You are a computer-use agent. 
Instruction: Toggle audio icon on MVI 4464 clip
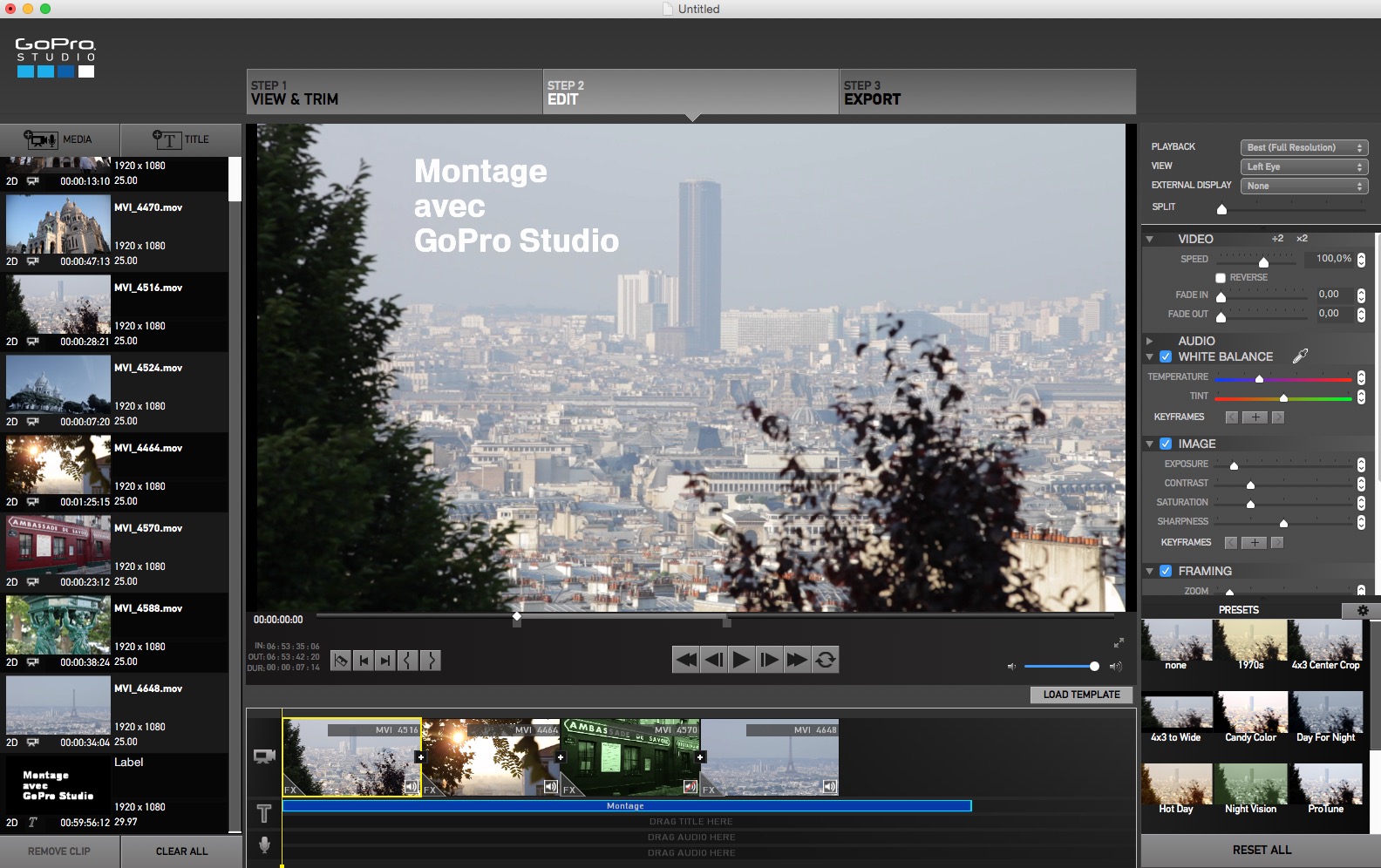[551, 787]
